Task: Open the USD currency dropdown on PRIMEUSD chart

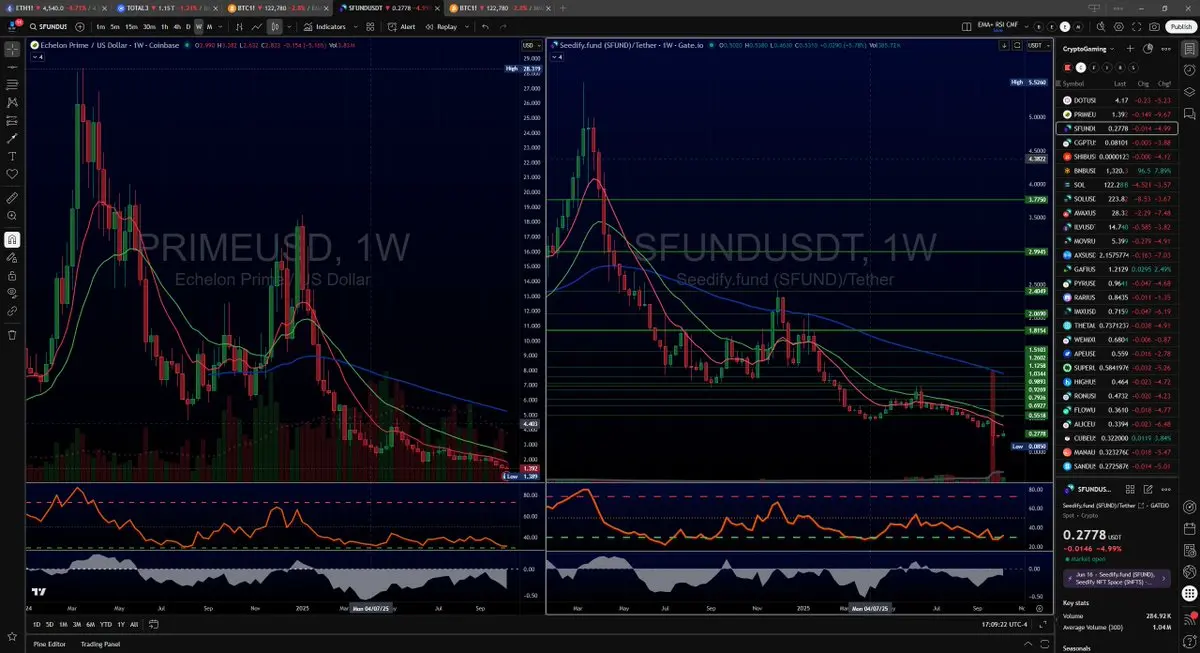Action: [x=531, y=45]
